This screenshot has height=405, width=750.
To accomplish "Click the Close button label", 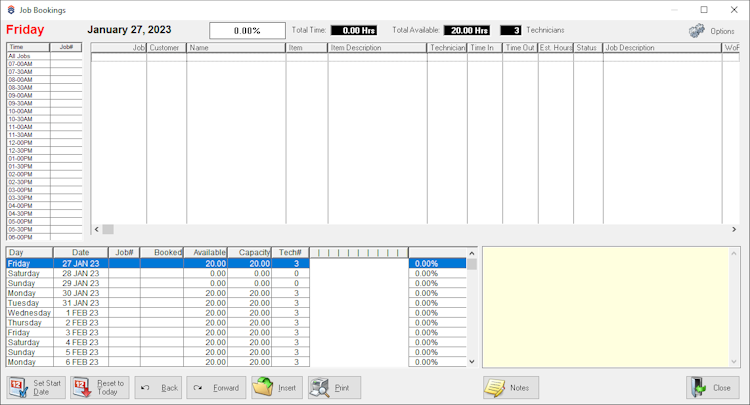I will (721, 388).
